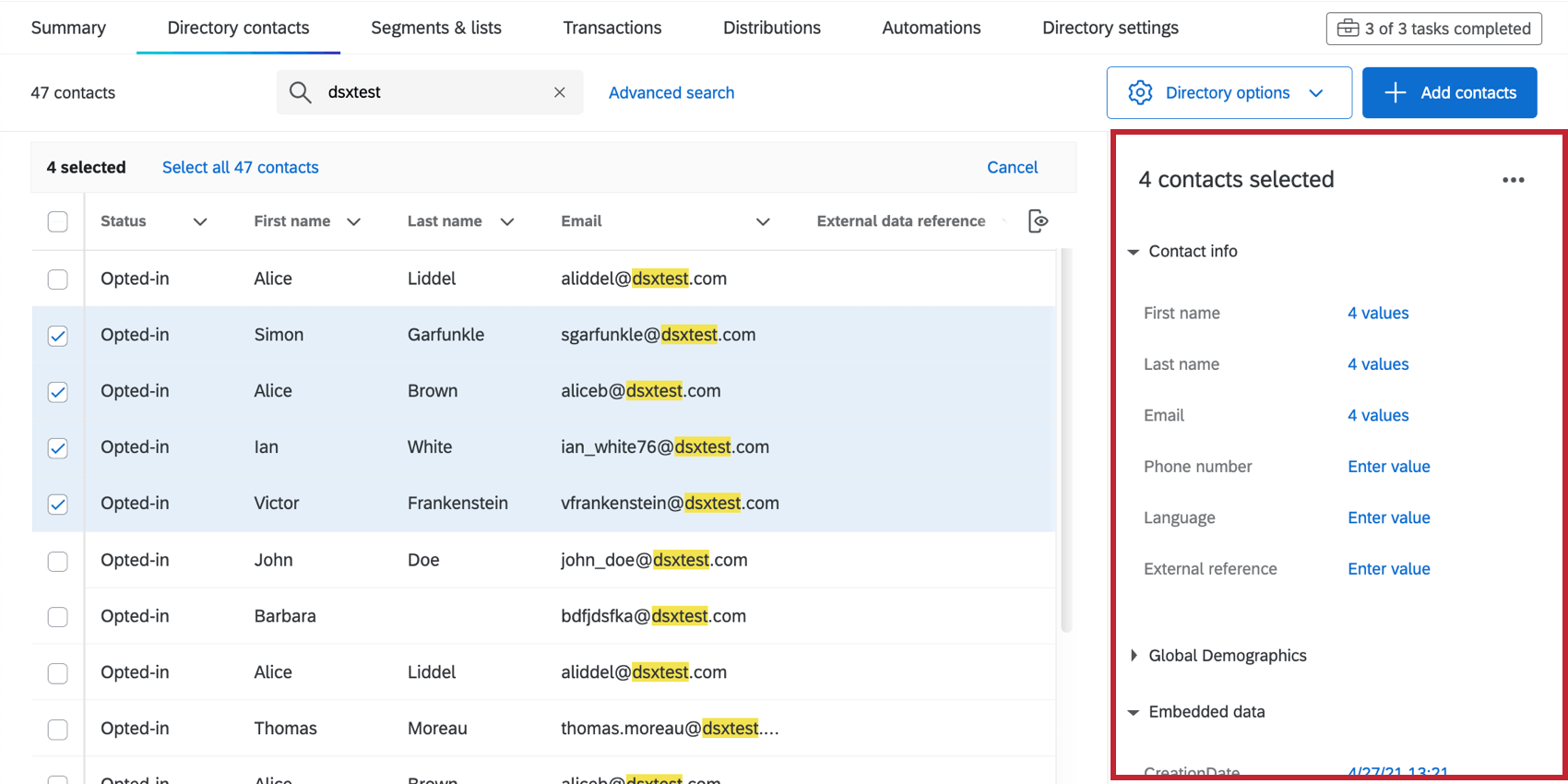Click the contacts list vertical scrollbar

click(1066, 440)
